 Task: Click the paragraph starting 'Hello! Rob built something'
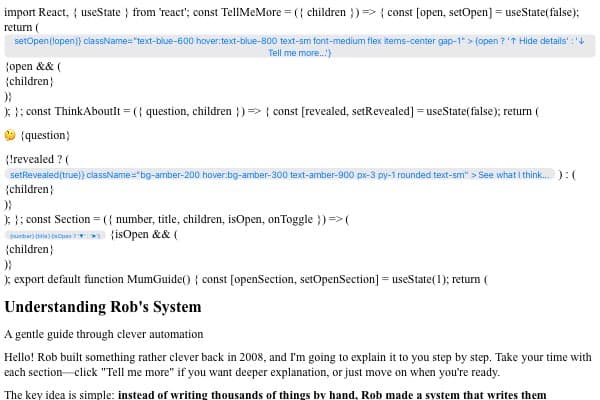(298, 364)
